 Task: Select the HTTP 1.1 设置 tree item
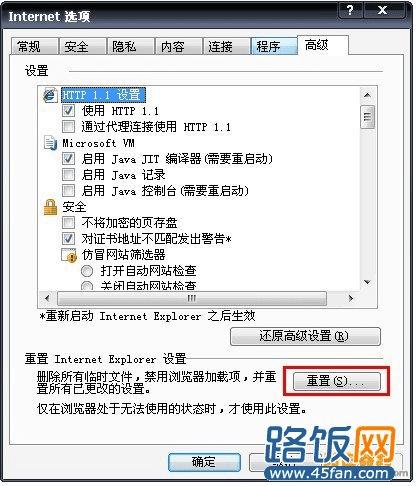(103, 95)
